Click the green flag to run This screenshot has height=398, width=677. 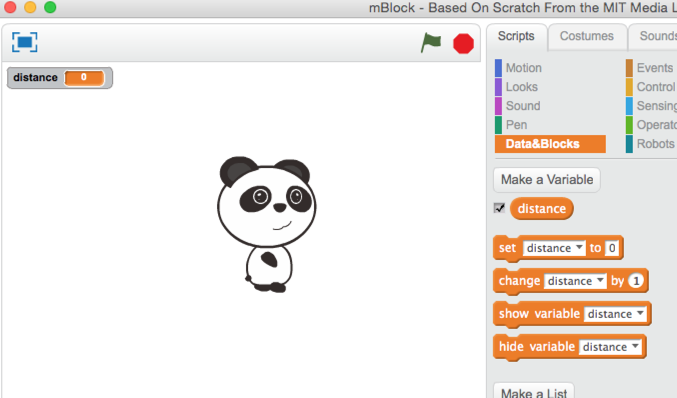point(431,43)
